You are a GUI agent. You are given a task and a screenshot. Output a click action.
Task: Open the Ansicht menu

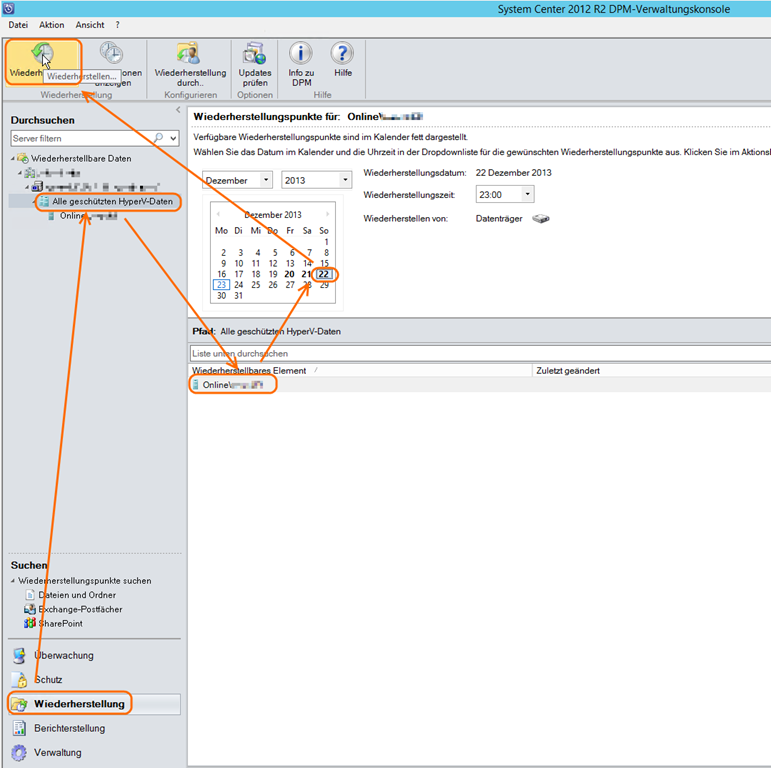click(x=90, y=24)
